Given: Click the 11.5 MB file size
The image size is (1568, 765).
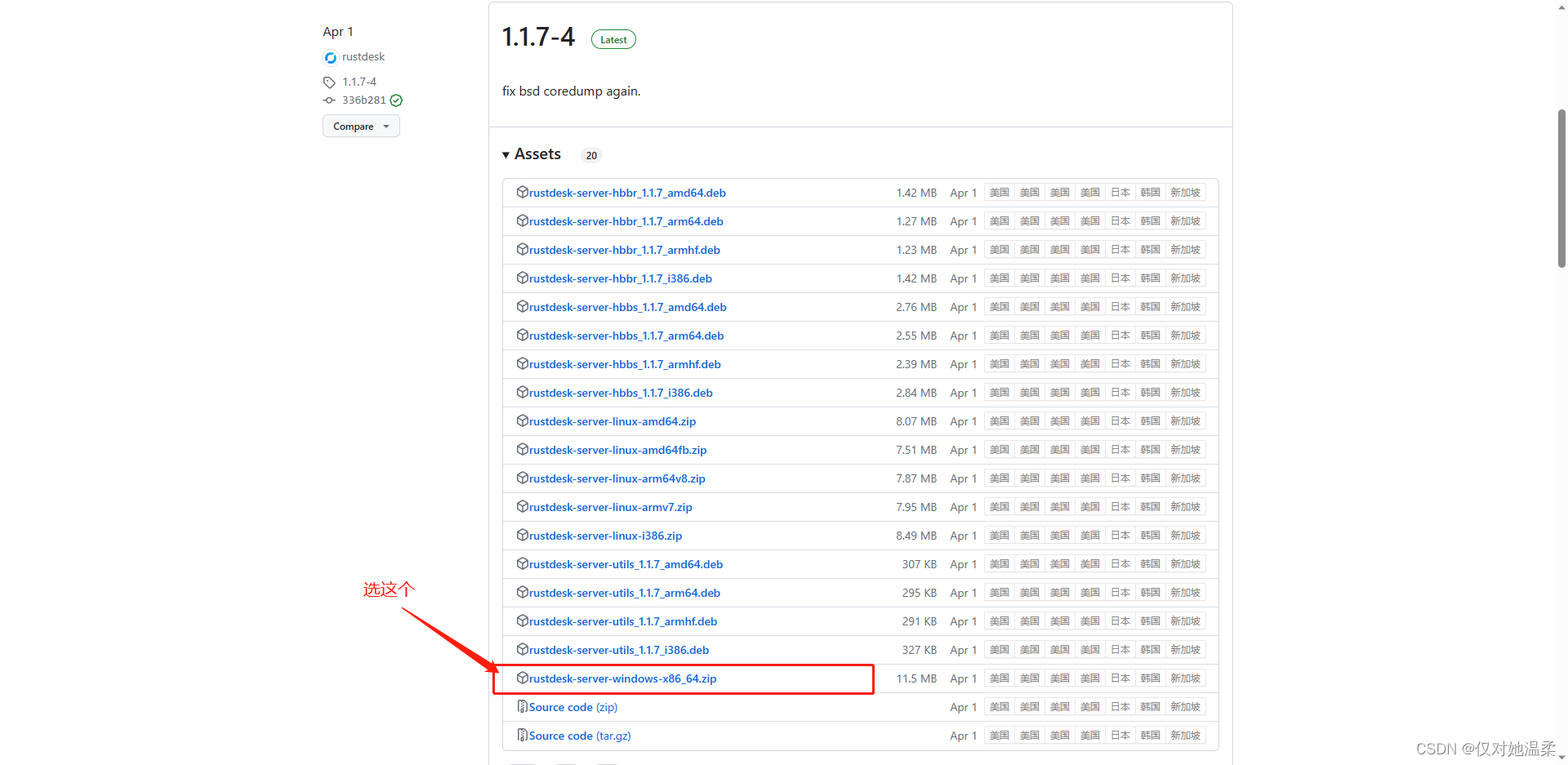Looking at the screenshot, I should [916, 678].
